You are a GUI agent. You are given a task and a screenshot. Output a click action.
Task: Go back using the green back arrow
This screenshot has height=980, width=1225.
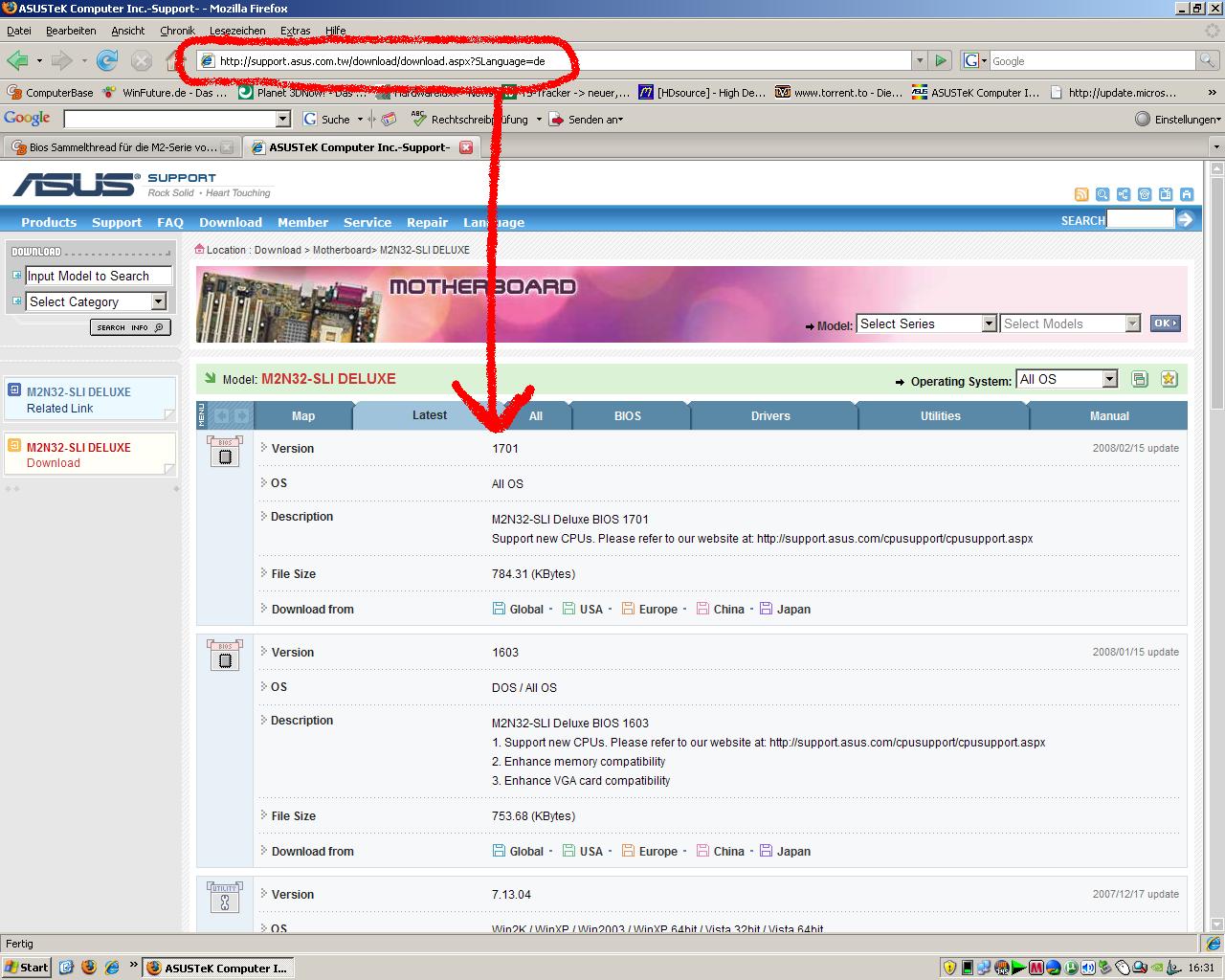pos(17,60)
